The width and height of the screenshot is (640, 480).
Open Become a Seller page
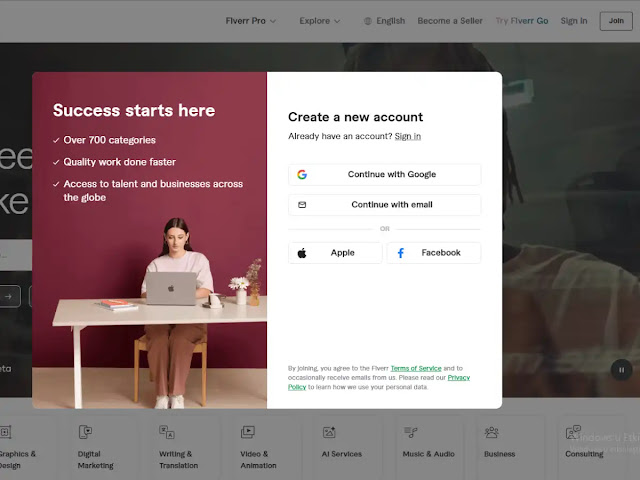pos(450,21)
